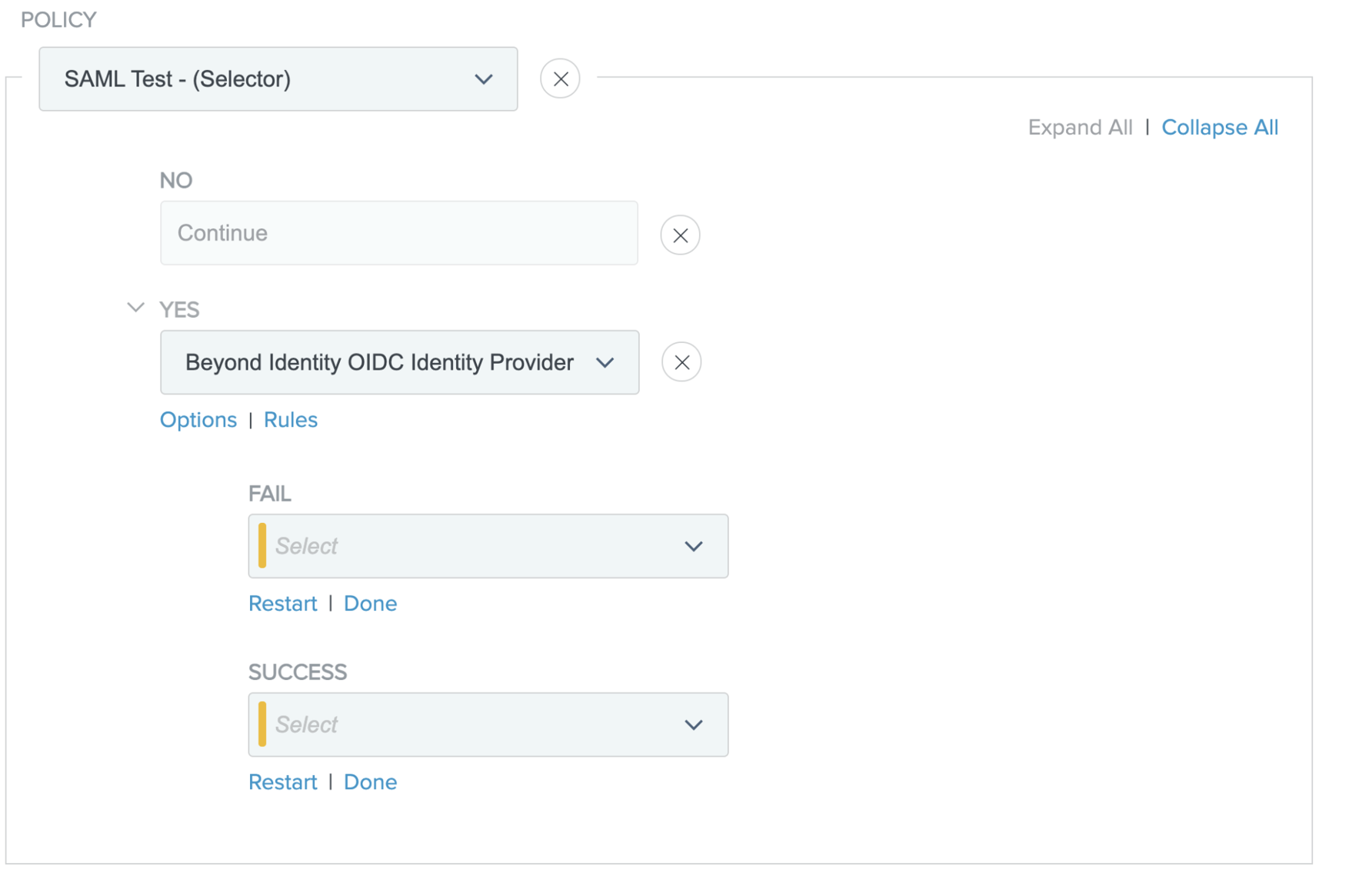Remove Beyond Identity OIDC Identity Provider entry
This screenshot has width=1359, height=896.
click(x=681, y=362)
